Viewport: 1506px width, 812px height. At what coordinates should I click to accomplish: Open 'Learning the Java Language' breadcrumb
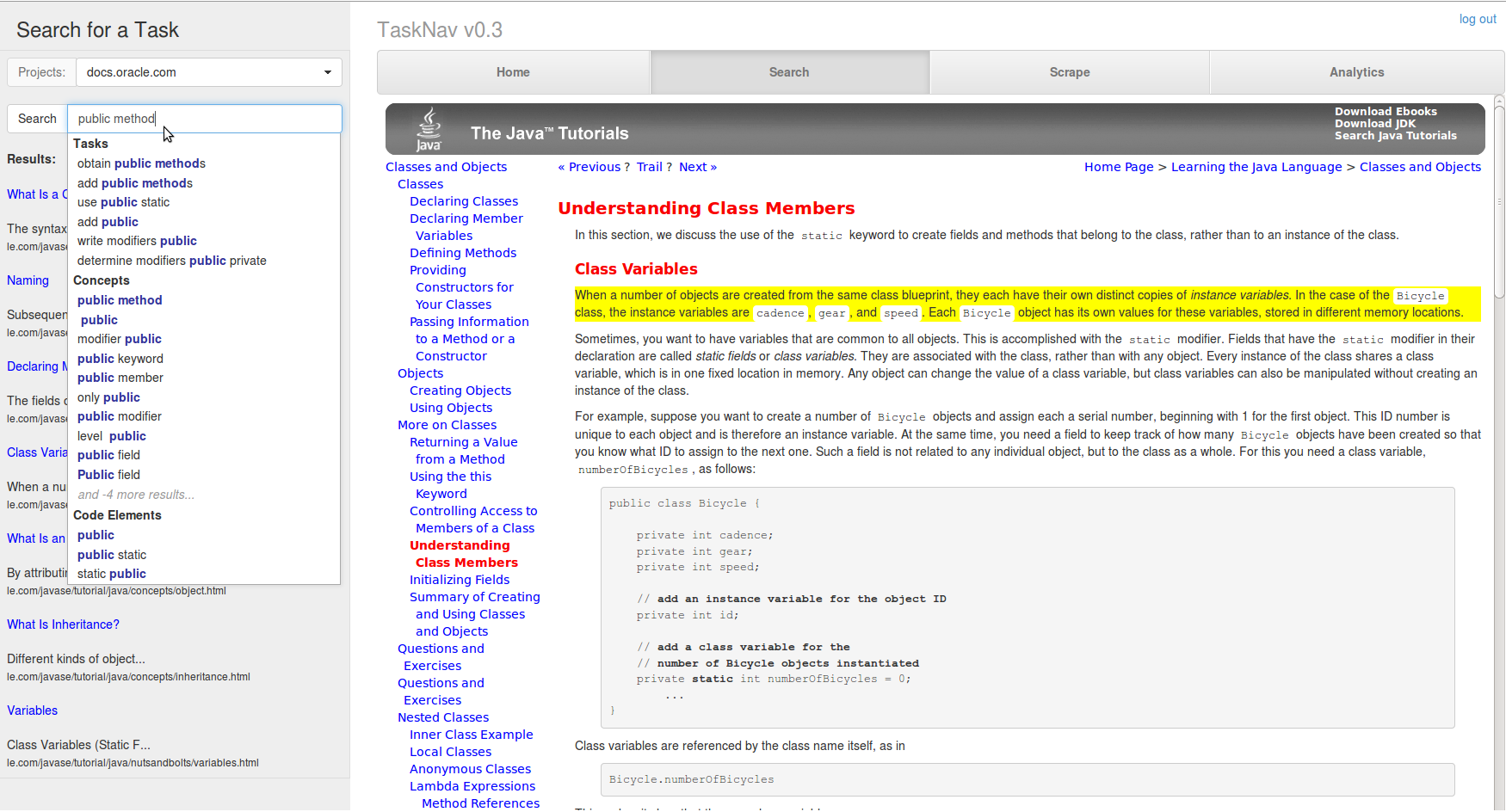pos(1256,167)
